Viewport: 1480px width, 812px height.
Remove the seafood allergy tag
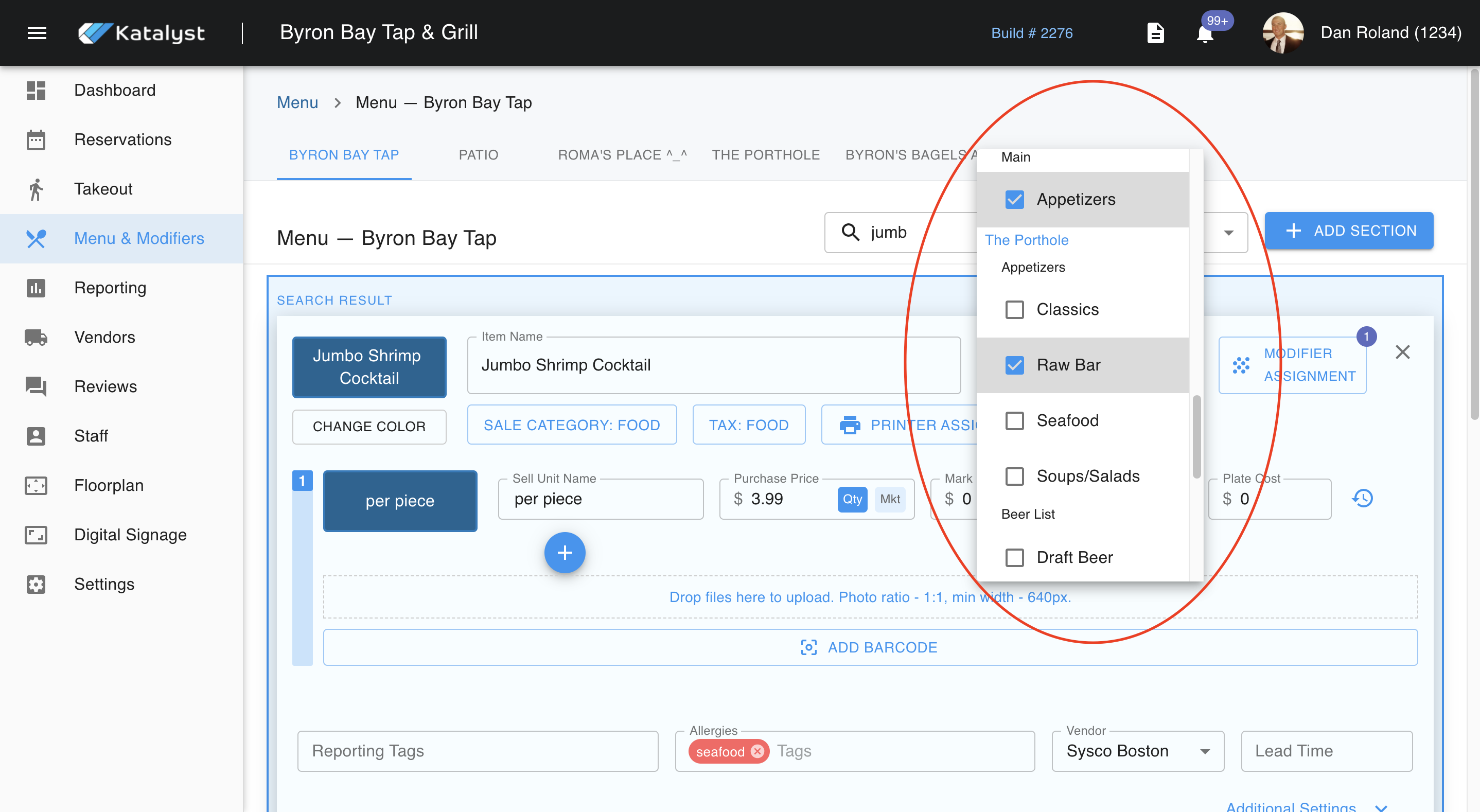tap(758, 751)
